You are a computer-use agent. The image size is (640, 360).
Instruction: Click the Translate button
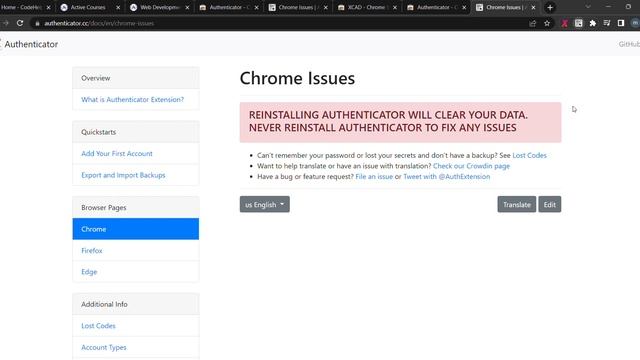tap(517, 204)
